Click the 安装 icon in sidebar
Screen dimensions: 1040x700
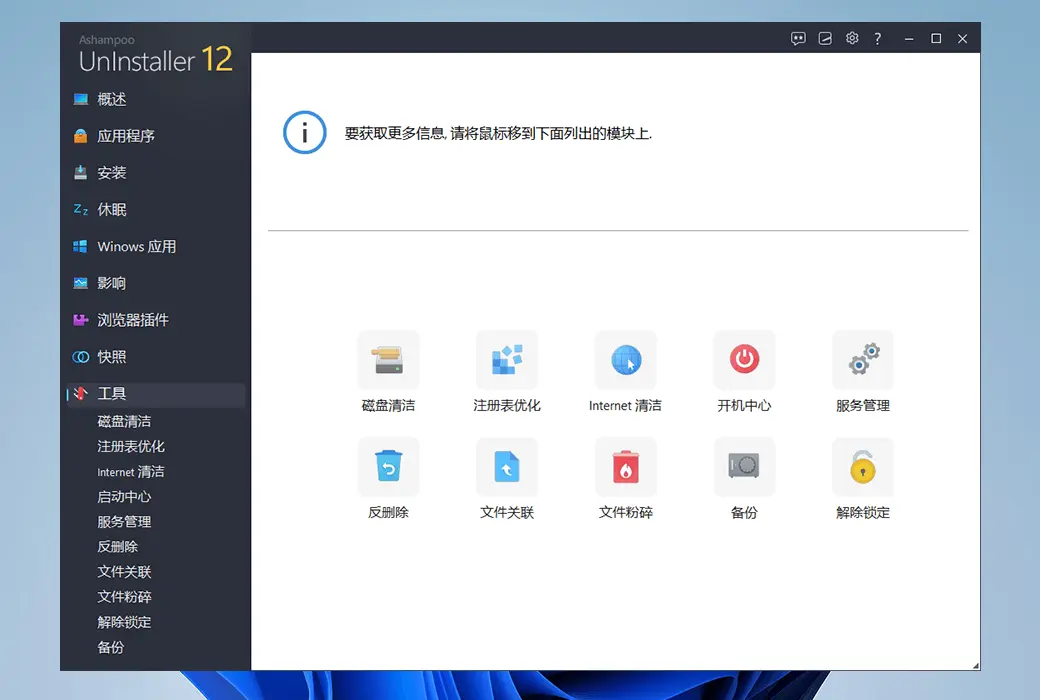[x=80, y=173]
